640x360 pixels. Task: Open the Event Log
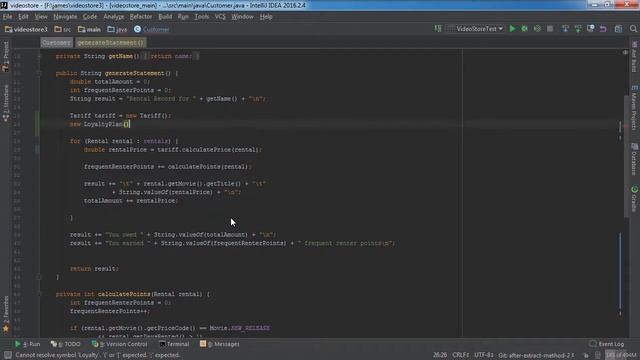coord(607,344)
